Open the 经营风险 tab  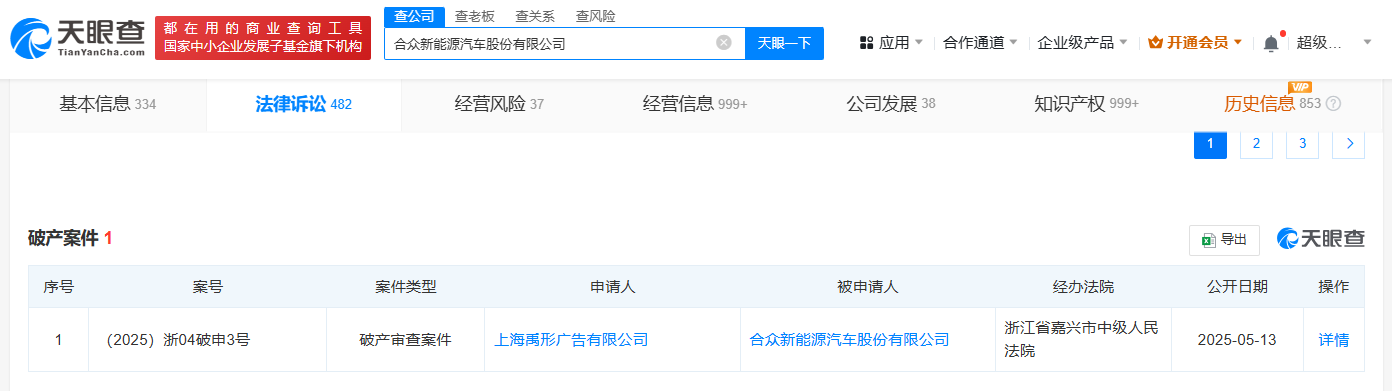tap(499, 104)
